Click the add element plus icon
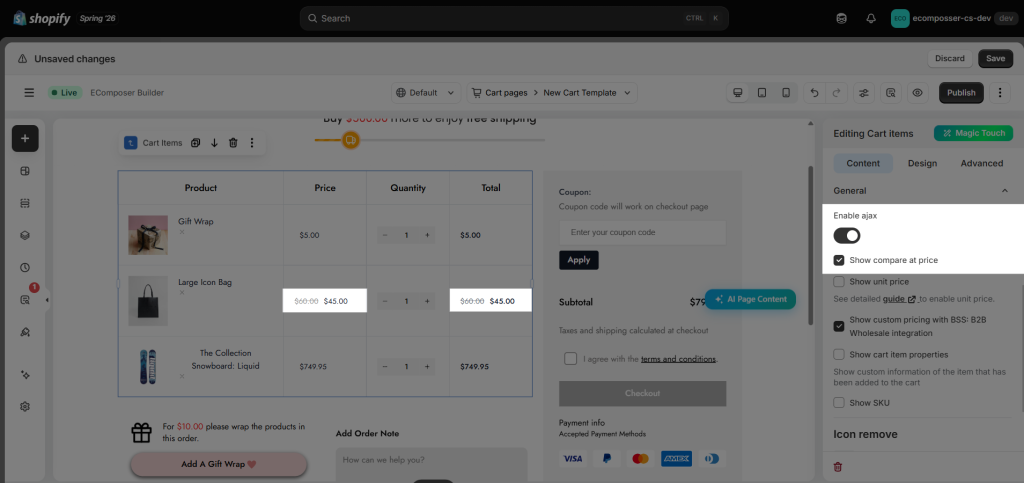 point(25,138)
